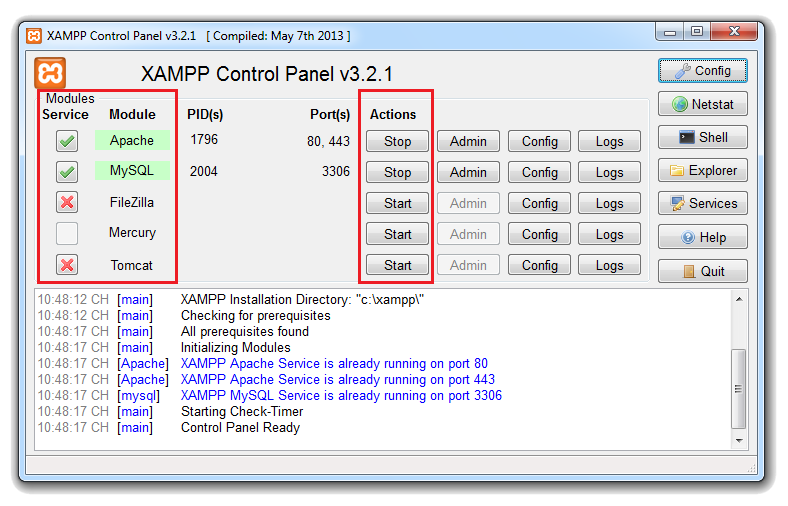The image size is (788, 506).
Task: Launch Shell from the right sidebar
Action: click(702, 137)
